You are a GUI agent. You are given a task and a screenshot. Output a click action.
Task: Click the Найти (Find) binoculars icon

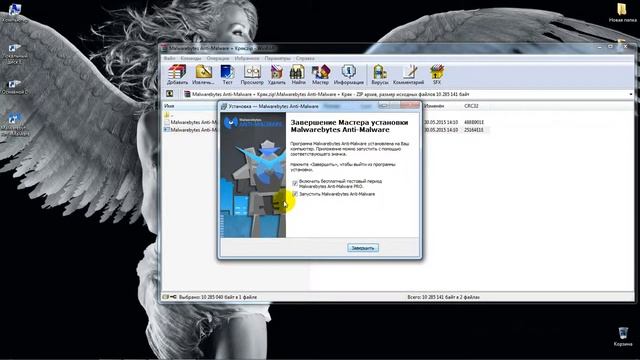click(x=298, y=75)
